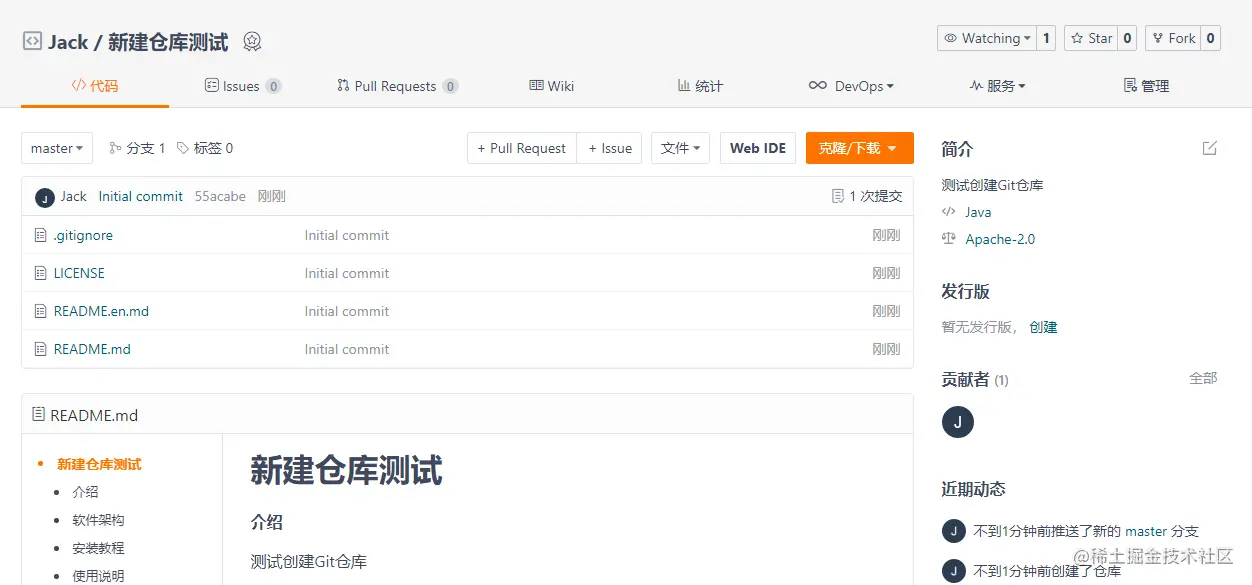
Task: Jump to 介绍 in README outline
Action: tap(86, 492)
